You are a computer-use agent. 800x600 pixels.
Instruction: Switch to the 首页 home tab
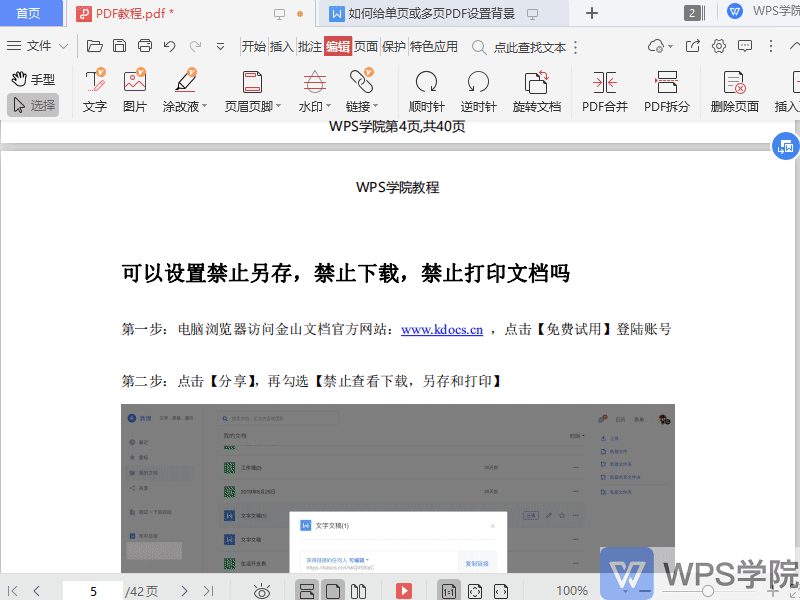tap(28, 13)
